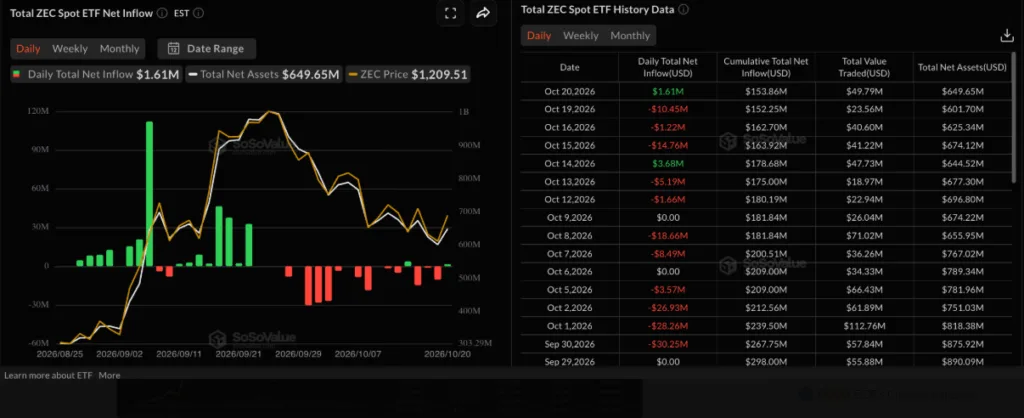This screenshot has width=1024, height=418.
Task: Select the Oct 16,2026 date cell
Action: tap(569, 127)
